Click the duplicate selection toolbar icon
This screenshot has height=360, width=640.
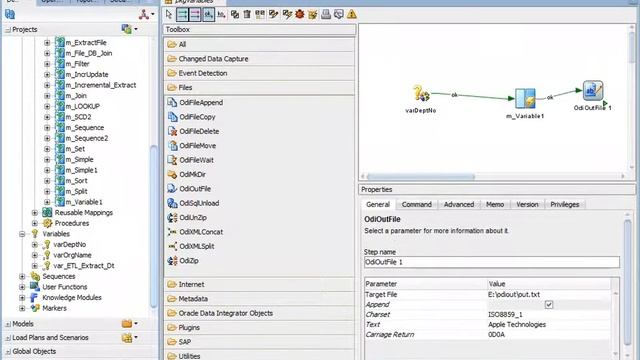pos(235,15)
